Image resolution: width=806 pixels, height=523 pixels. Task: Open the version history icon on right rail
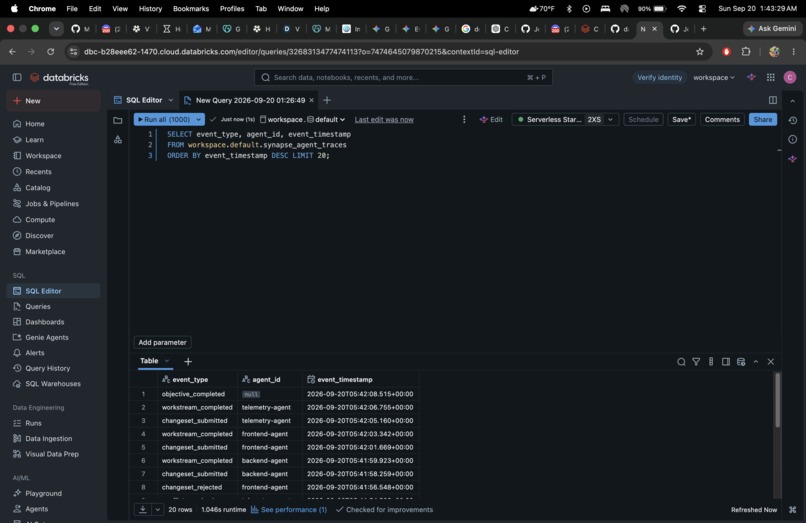(x=793, y=120)
